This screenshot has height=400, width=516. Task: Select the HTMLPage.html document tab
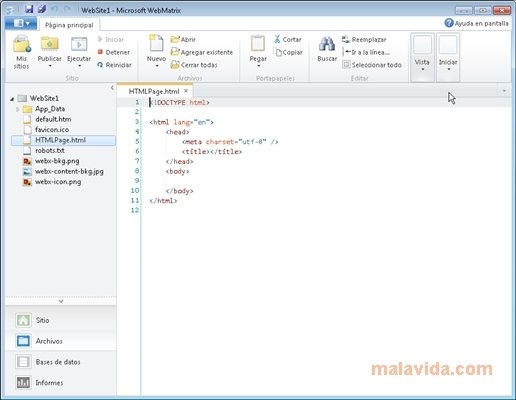[154, 91]
